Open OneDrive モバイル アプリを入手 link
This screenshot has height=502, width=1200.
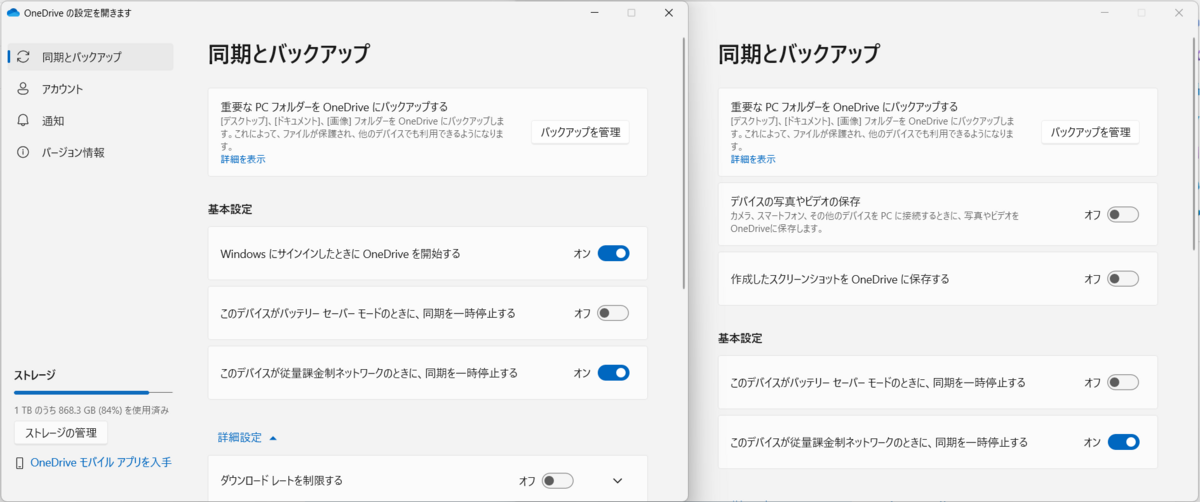pyautogui.click(x=101, y=463)
